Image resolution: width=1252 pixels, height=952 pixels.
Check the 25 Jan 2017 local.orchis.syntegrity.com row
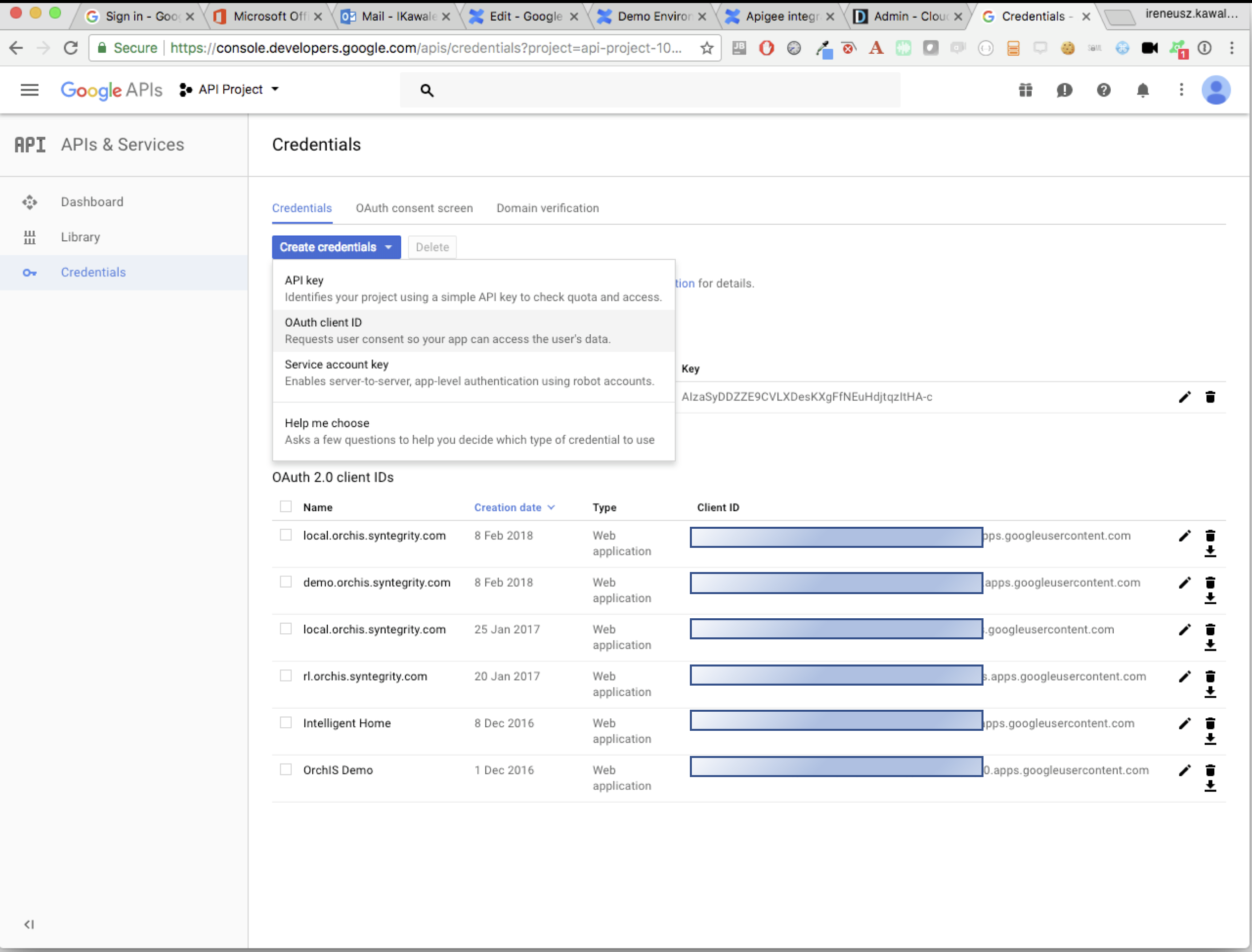tap(286, 629)
